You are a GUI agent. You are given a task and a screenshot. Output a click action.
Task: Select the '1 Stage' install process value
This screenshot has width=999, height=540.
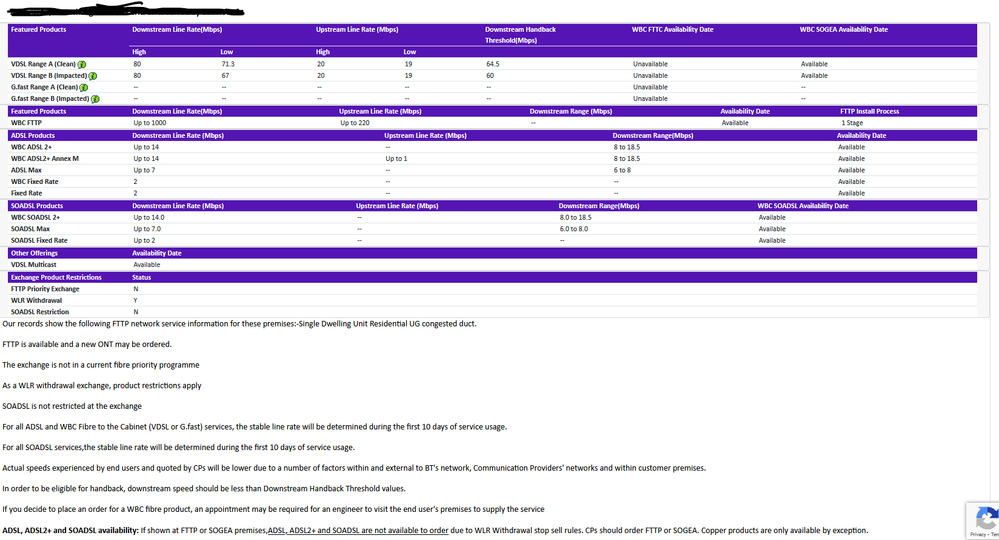tap(852, 123)
